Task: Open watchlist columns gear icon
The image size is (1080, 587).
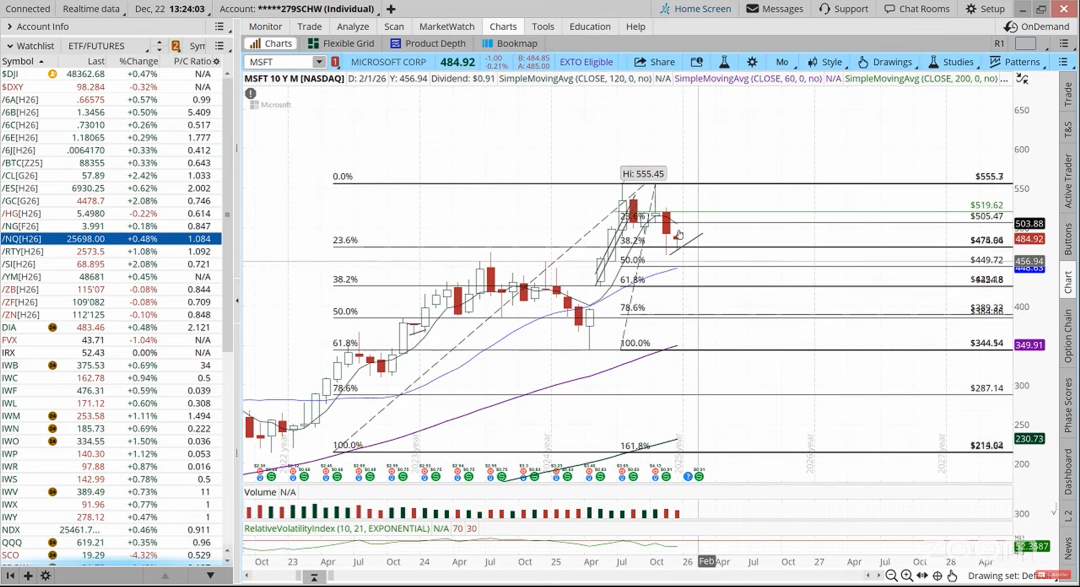Action: (x=216, y=61)
